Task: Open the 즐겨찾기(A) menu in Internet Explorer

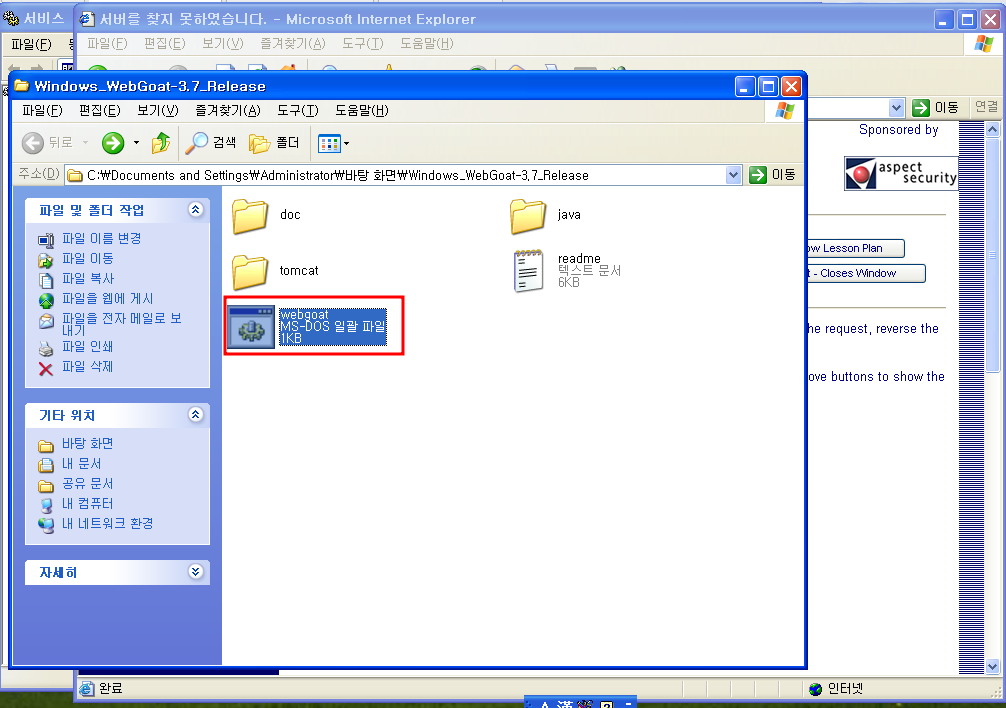Action: [293, 43]
